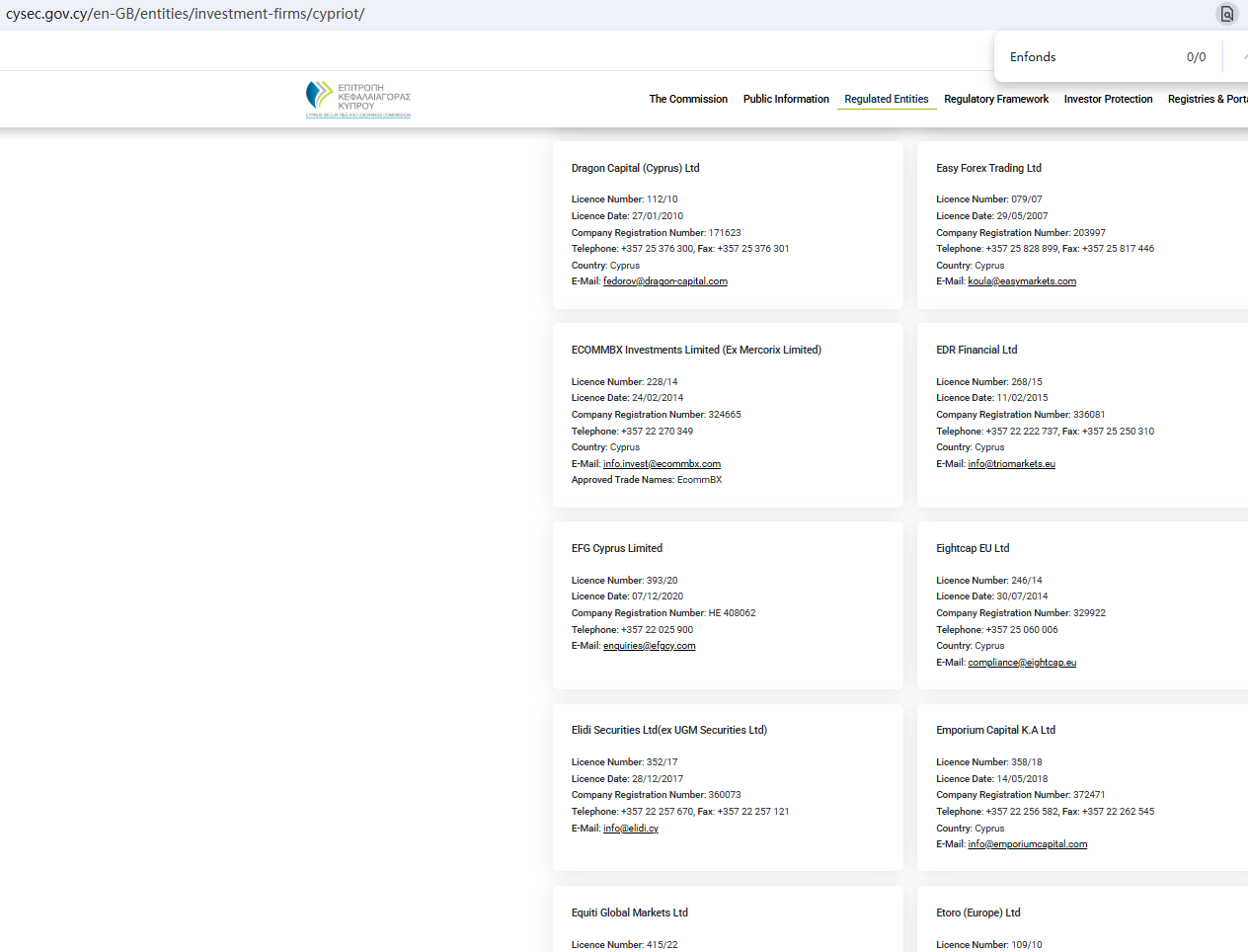The image size is (1248, 952).
Task: Click the find-in-page icon in address bar
Action: 1226,14
